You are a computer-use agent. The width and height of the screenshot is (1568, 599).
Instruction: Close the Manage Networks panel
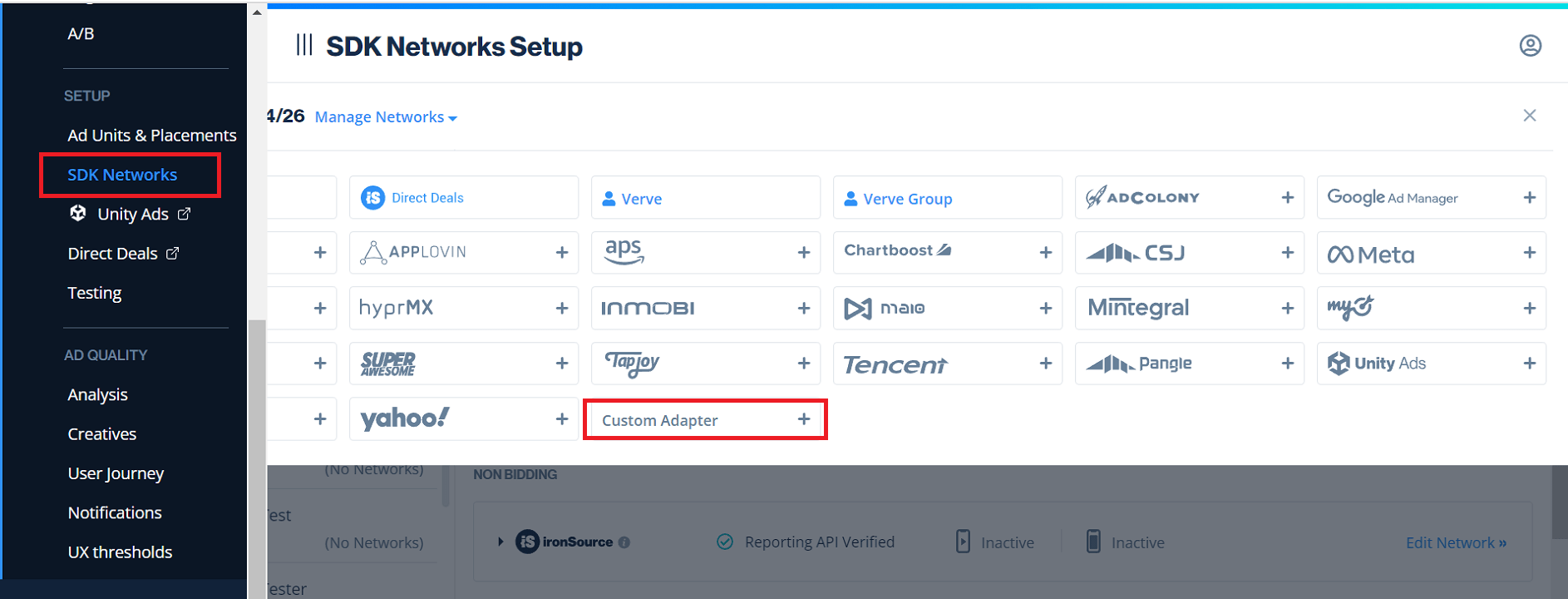pyautogui.click(x=1529, y=116)
